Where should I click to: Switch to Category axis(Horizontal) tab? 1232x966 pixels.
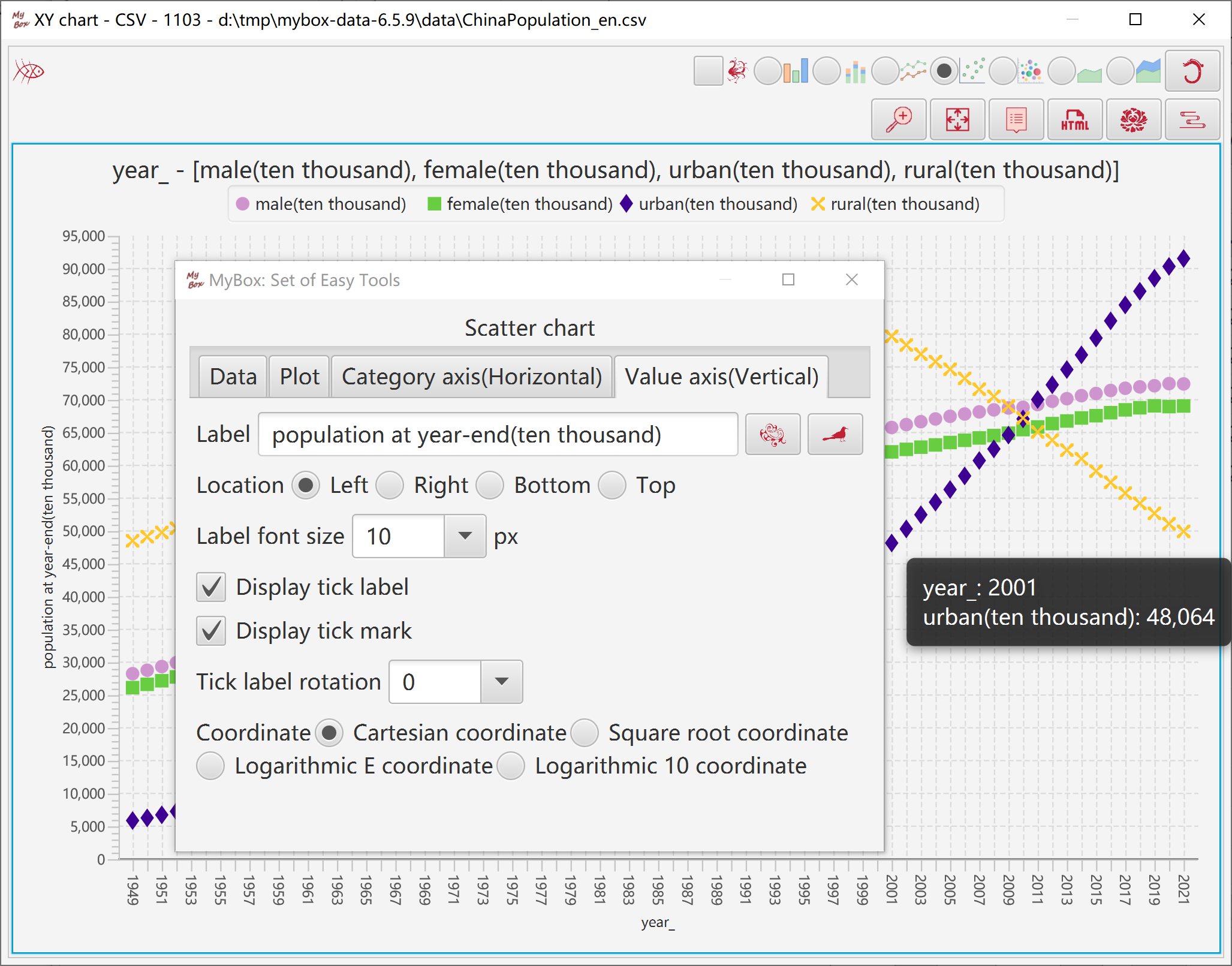click(x=471, y=377)
